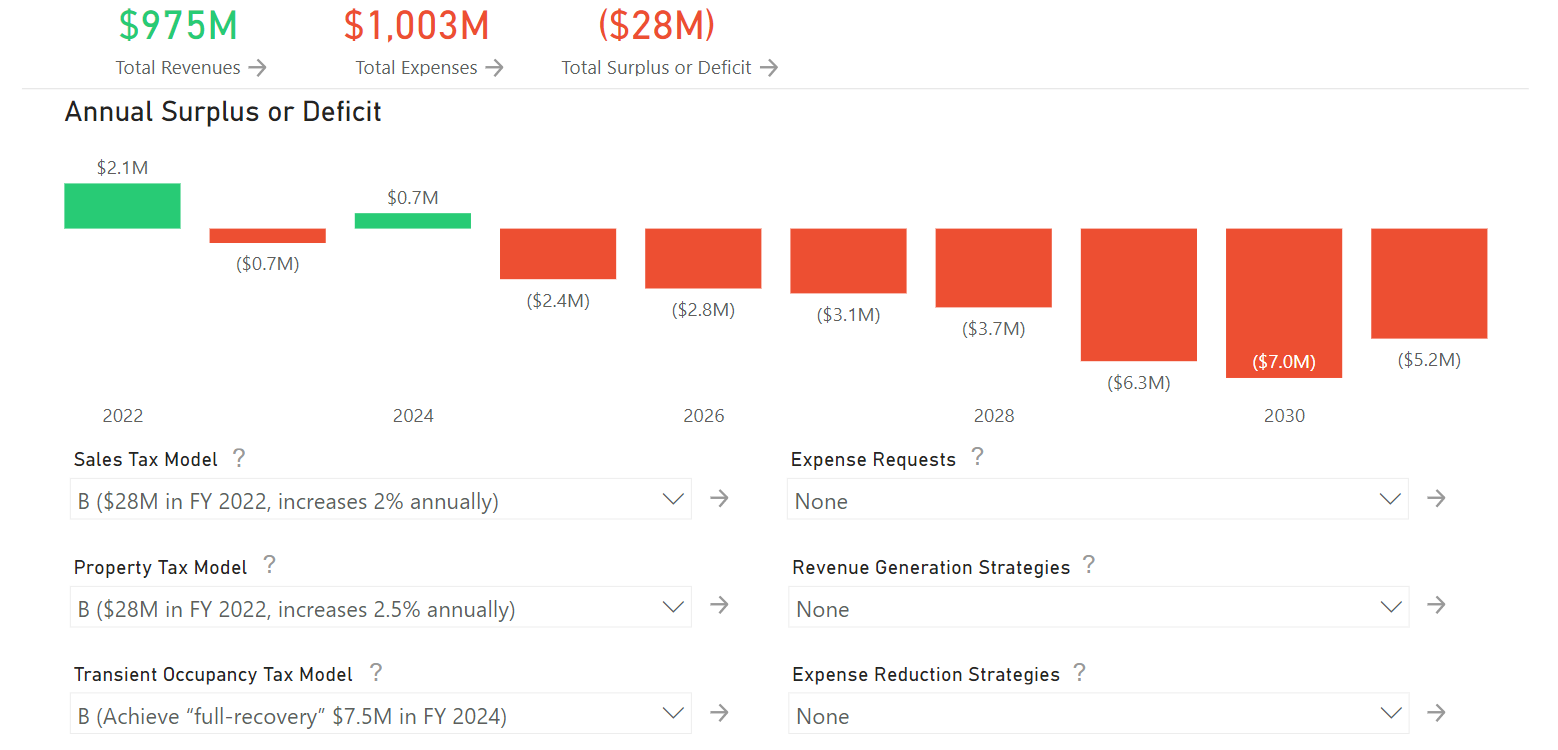Open help for Property Tax Model
Screen dimensions: 1558x750
(x=269, y=565)
